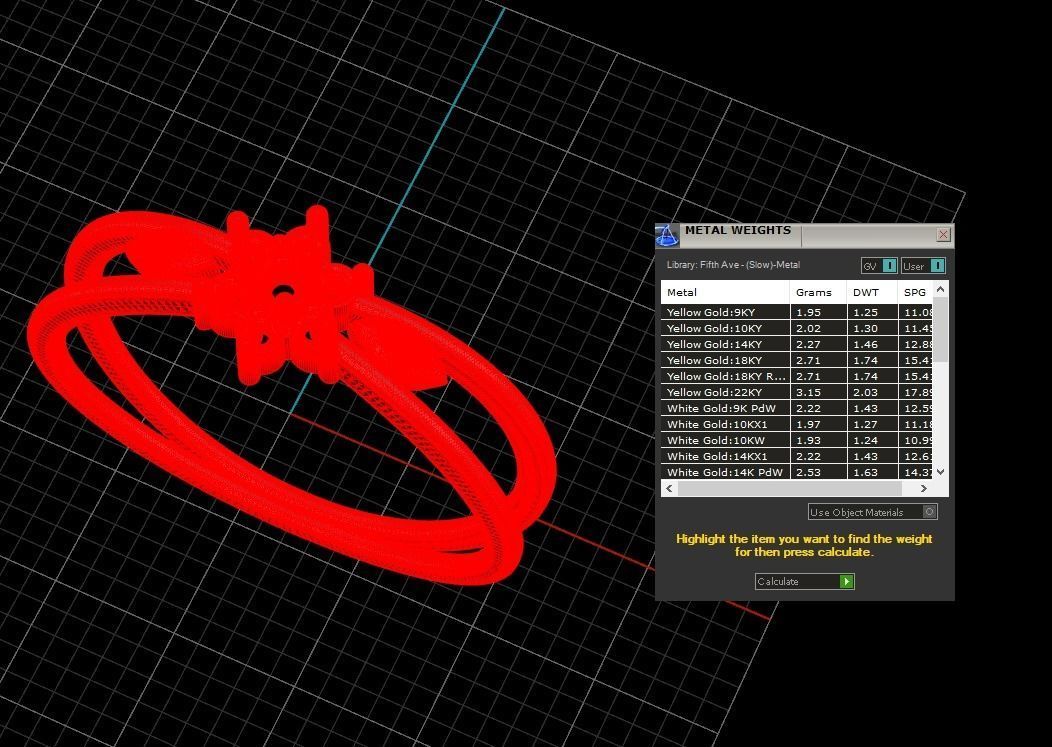Select the White Gold:10KW row
1052x747 pixels.
click(x=796, y=440)
